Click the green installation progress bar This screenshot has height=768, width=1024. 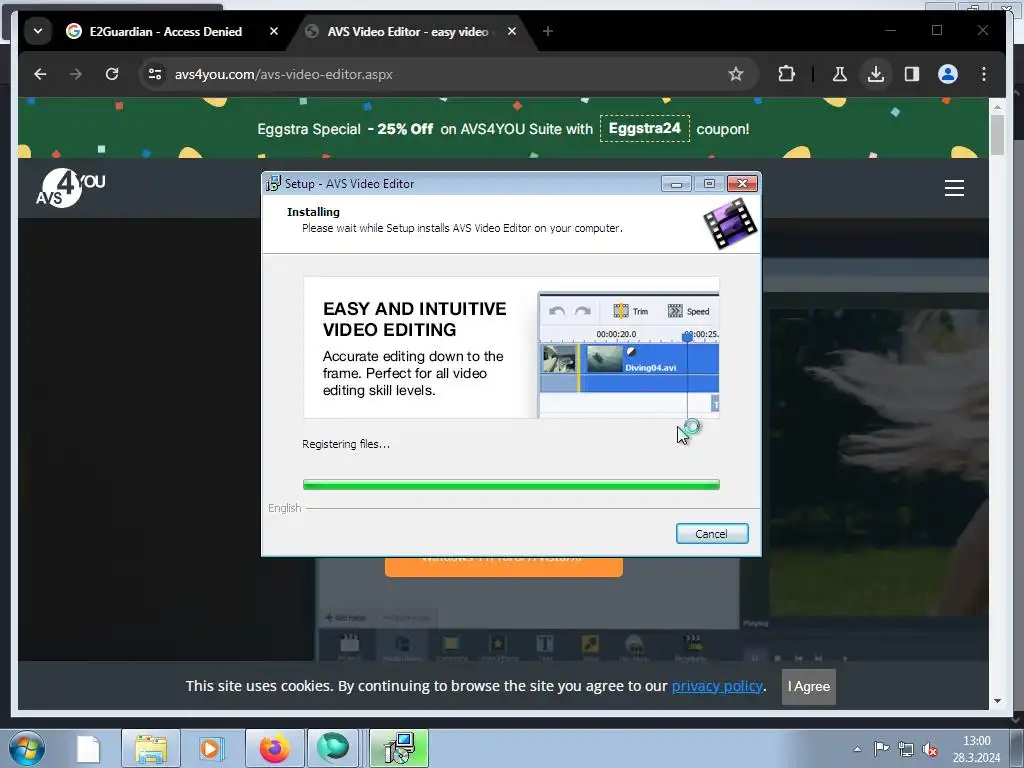[511, 485]
